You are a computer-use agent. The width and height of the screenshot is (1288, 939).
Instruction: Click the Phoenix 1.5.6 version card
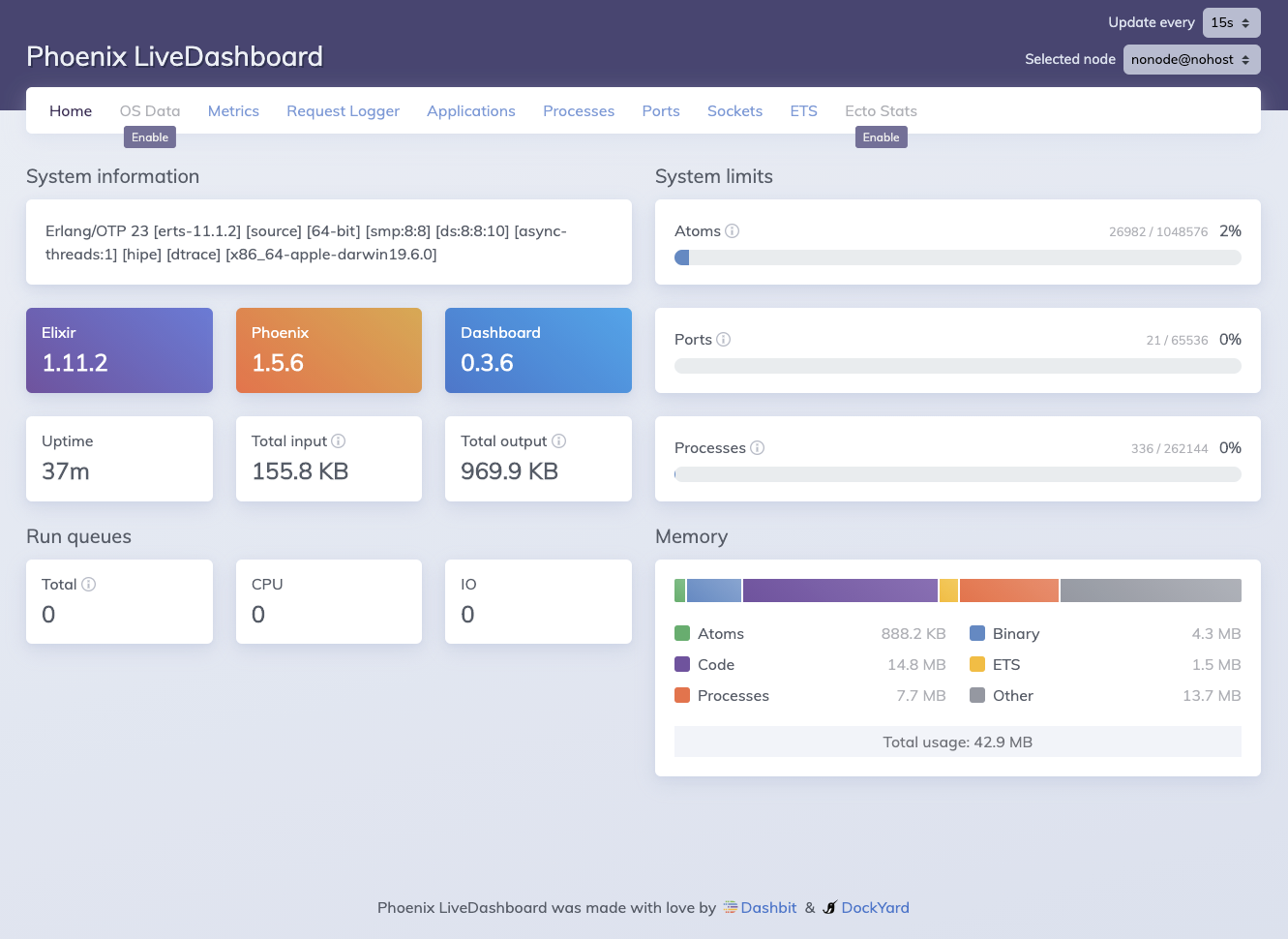[x=329, y=350]
